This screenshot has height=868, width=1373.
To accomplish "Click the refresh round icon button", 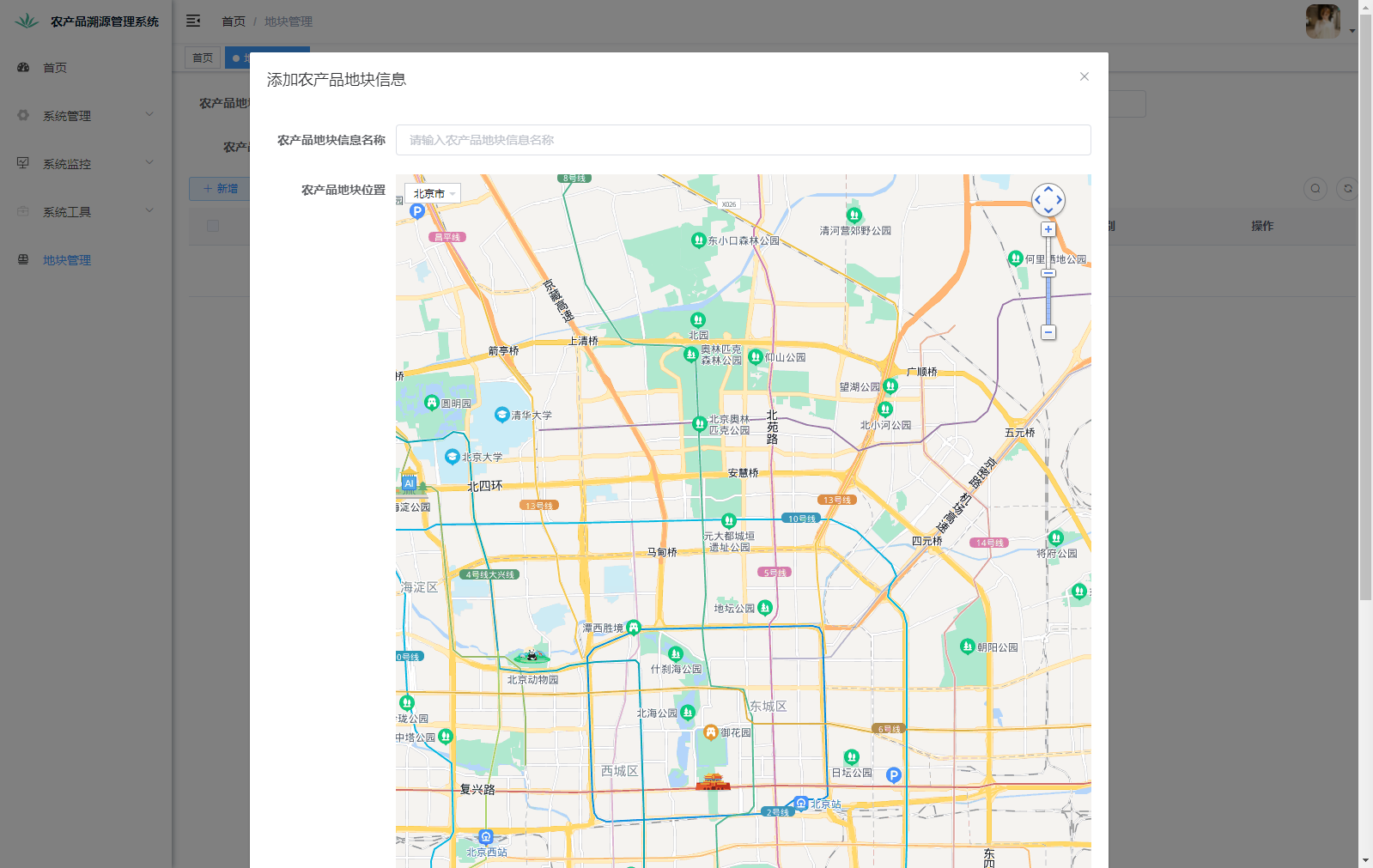I will (x=1348, y=189).
